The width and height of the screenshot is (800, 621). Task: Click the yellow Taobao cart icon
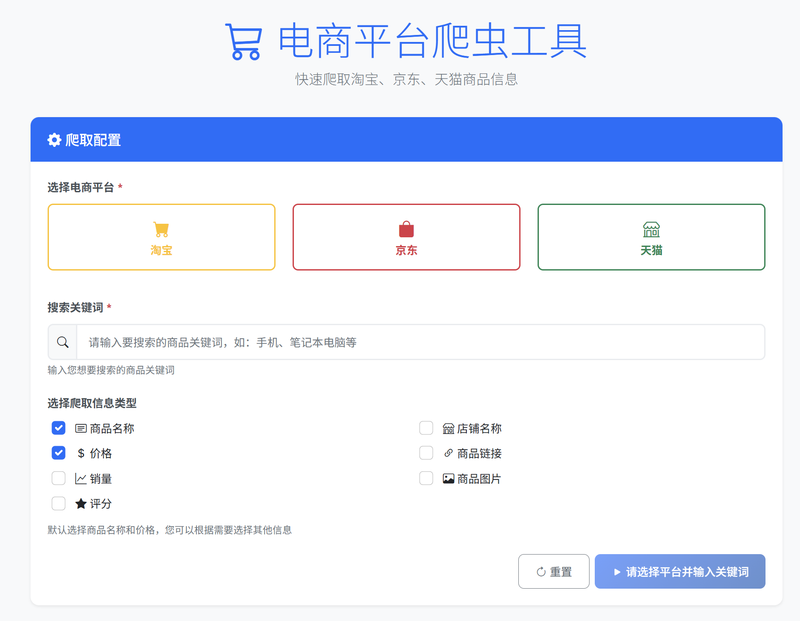point(161,230)
